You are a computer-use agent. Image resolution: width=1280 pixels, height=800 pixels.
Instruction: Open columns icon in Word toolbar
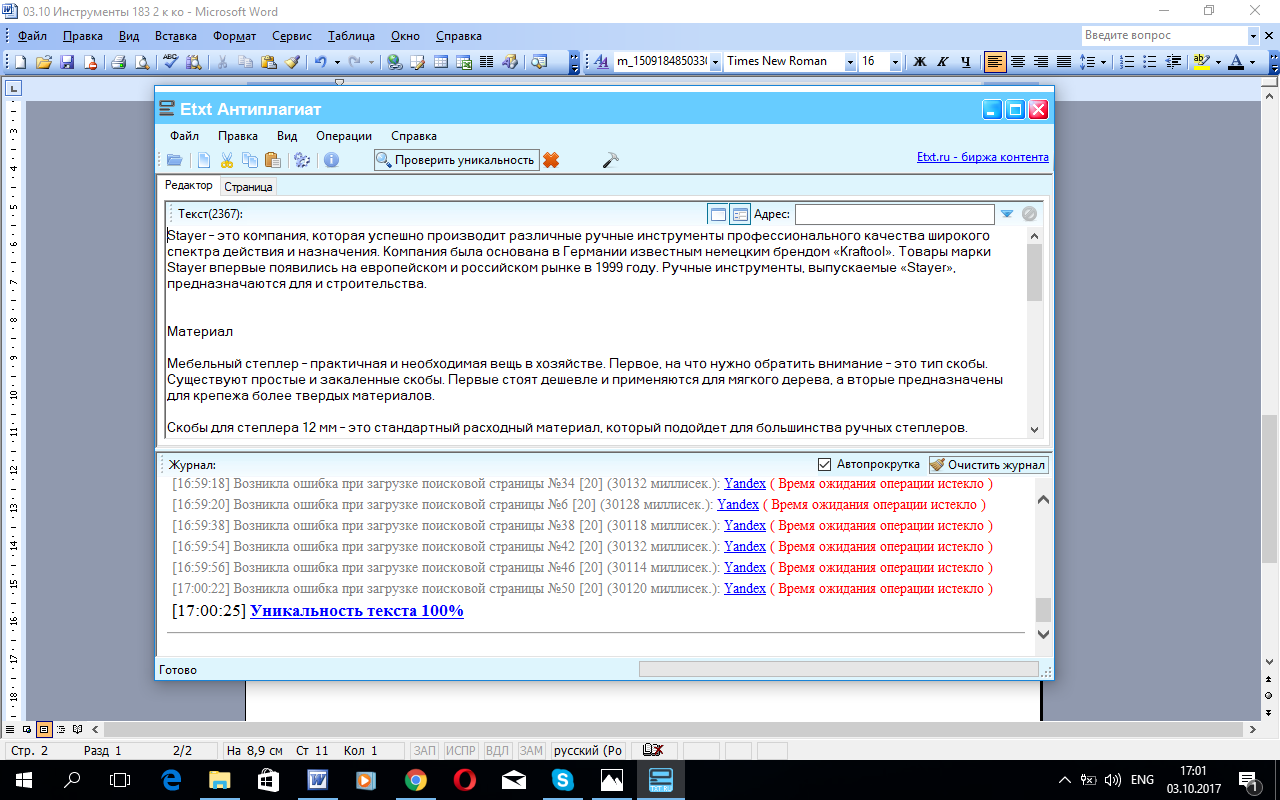[487, 62]
